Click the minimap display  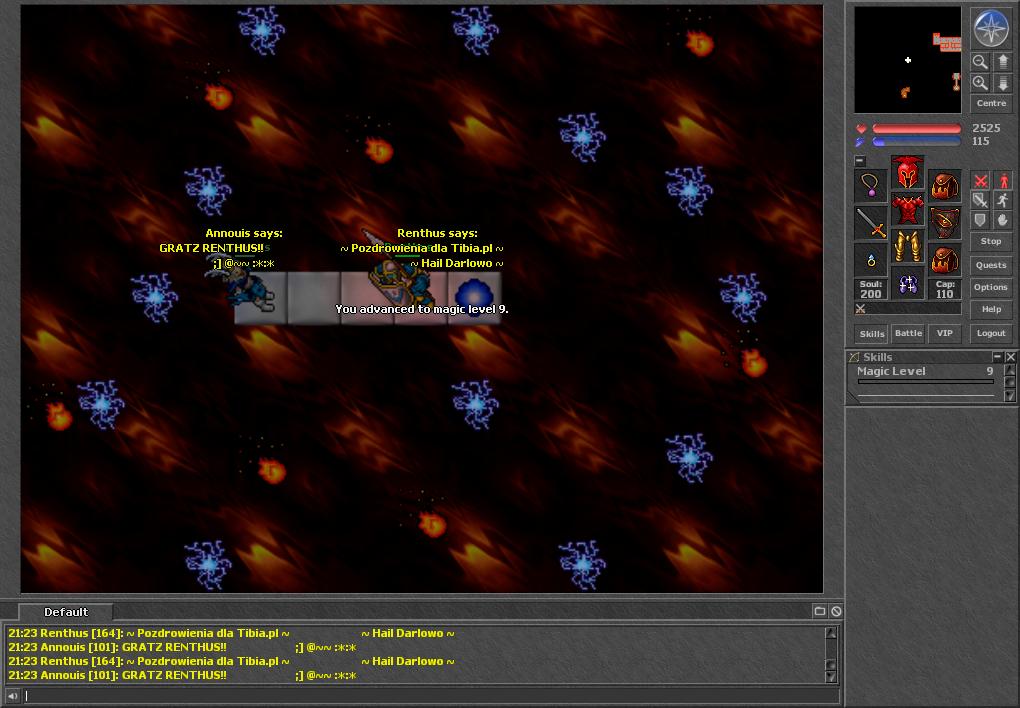(x=907, y=60)
